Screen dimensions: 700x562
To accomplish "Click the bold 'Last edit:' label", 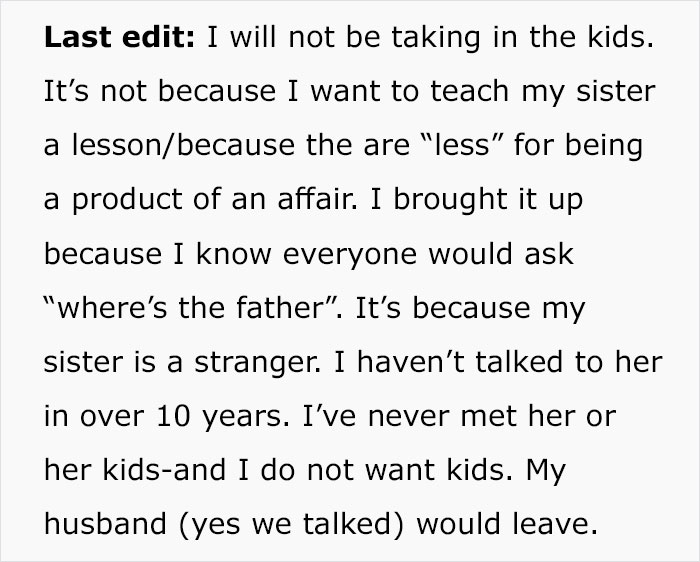I will [x=120, y=37].
